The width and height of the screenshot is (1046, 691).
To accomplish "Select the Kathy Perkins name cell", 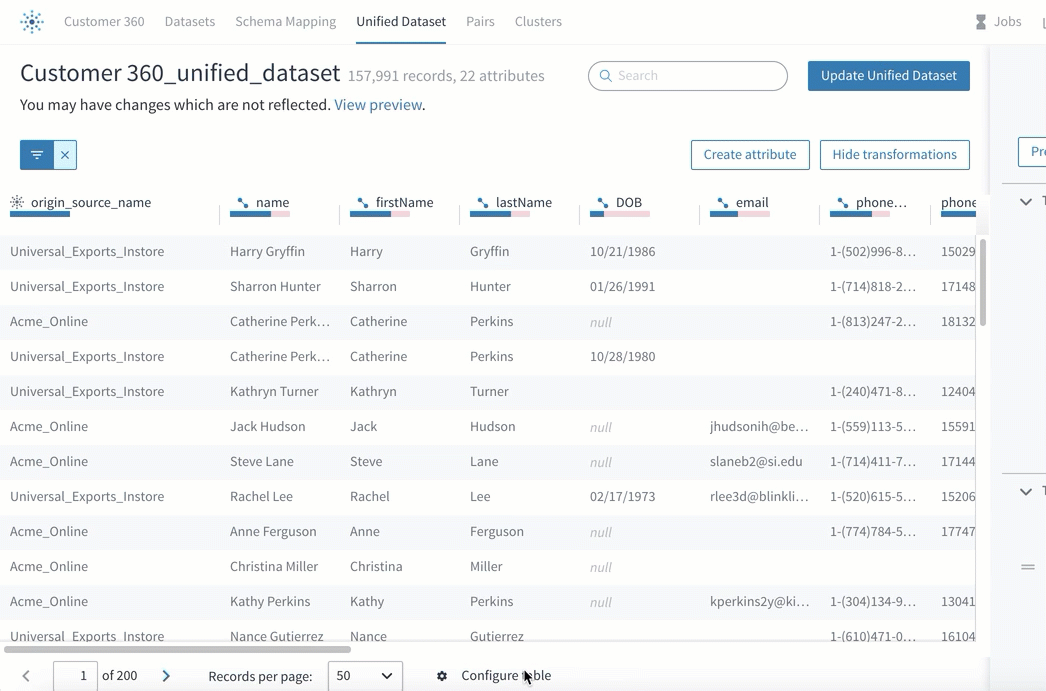I will pyautogui.click(x=270, y=602).
